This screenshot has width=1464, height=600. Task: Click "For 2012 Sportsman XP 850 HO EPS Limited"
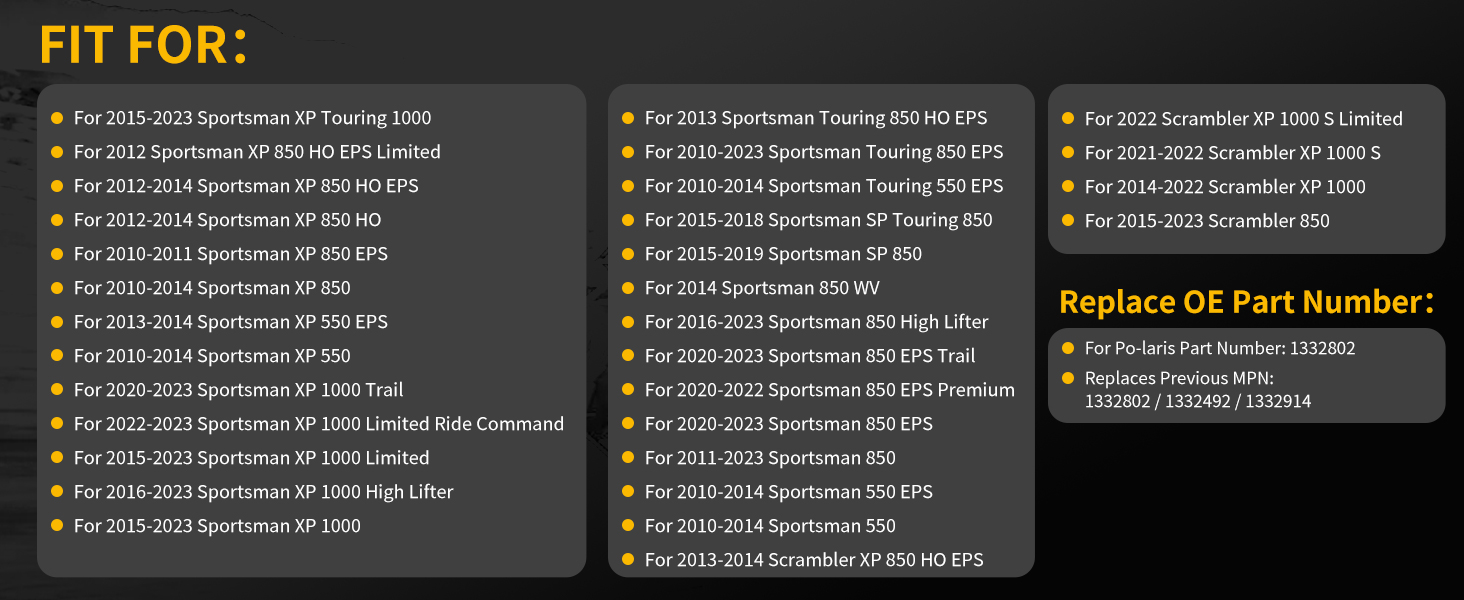(257, 152)
